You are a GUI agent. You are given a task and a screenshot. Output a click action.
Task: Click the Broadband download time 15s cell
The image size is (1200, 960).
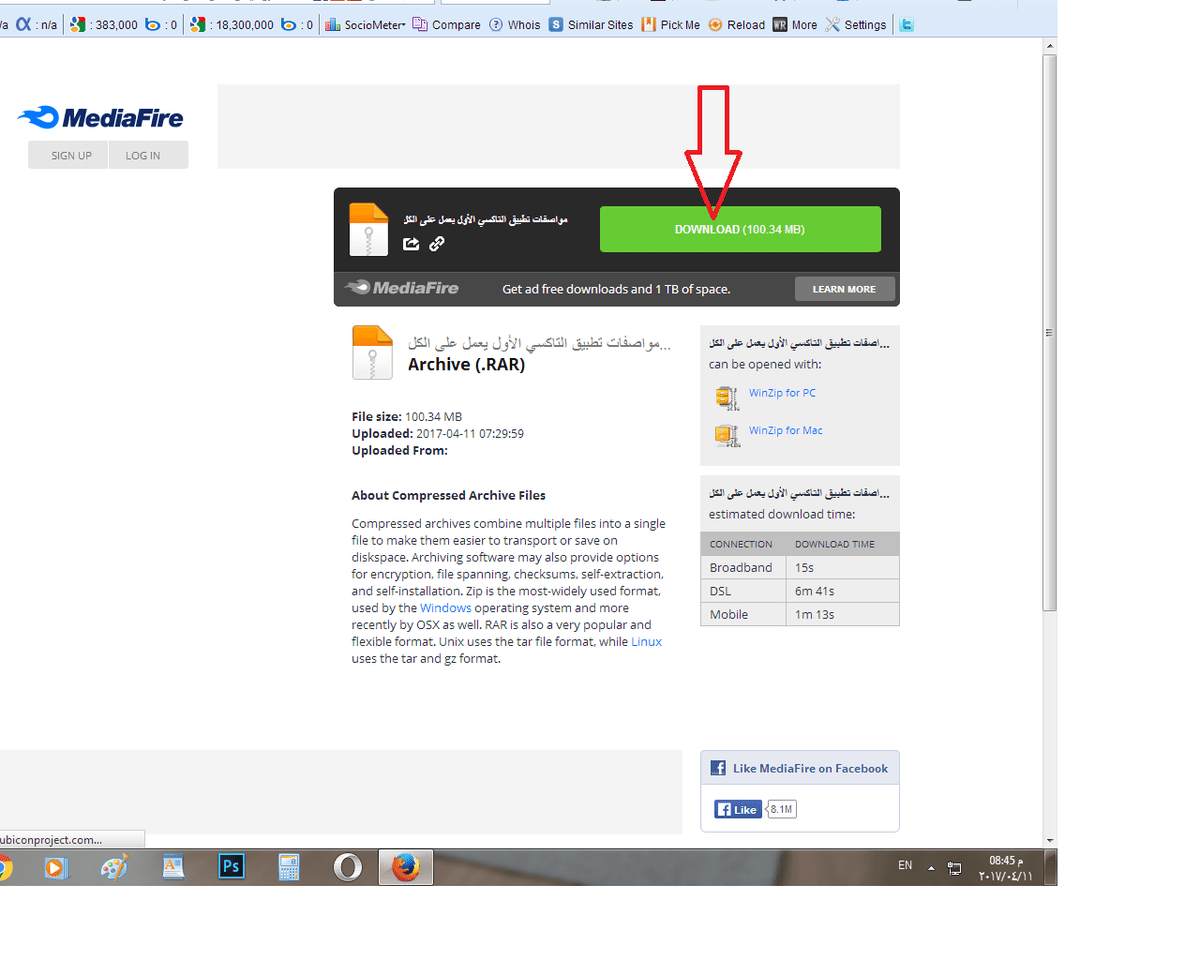point(843,567)
